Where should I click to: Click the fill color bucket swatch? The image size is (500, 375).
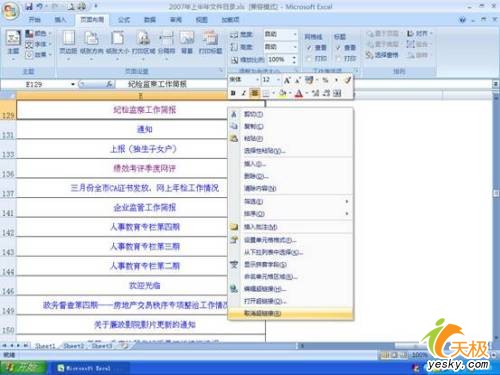(x=282, y=93)
